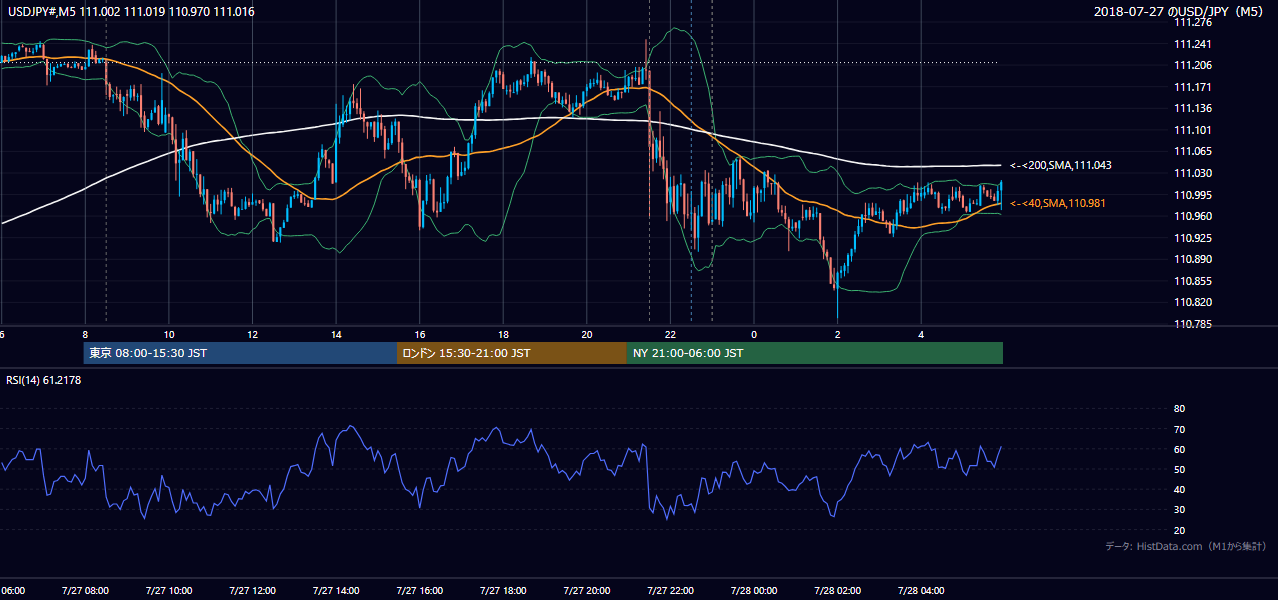Viewport: 1278px width, 600px height.
Task: Click hour label 10 under the price chart
Action: (169, 334)
